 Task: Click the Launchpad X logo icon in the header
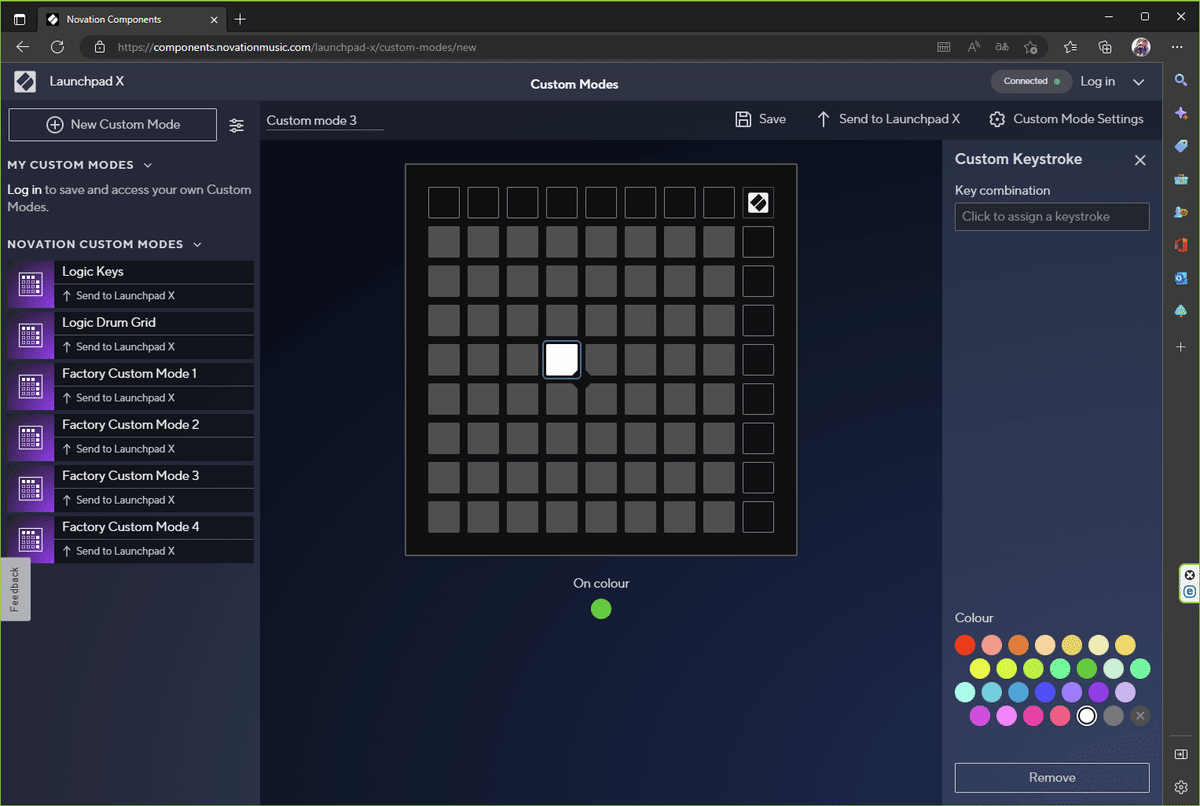point(26,82)
